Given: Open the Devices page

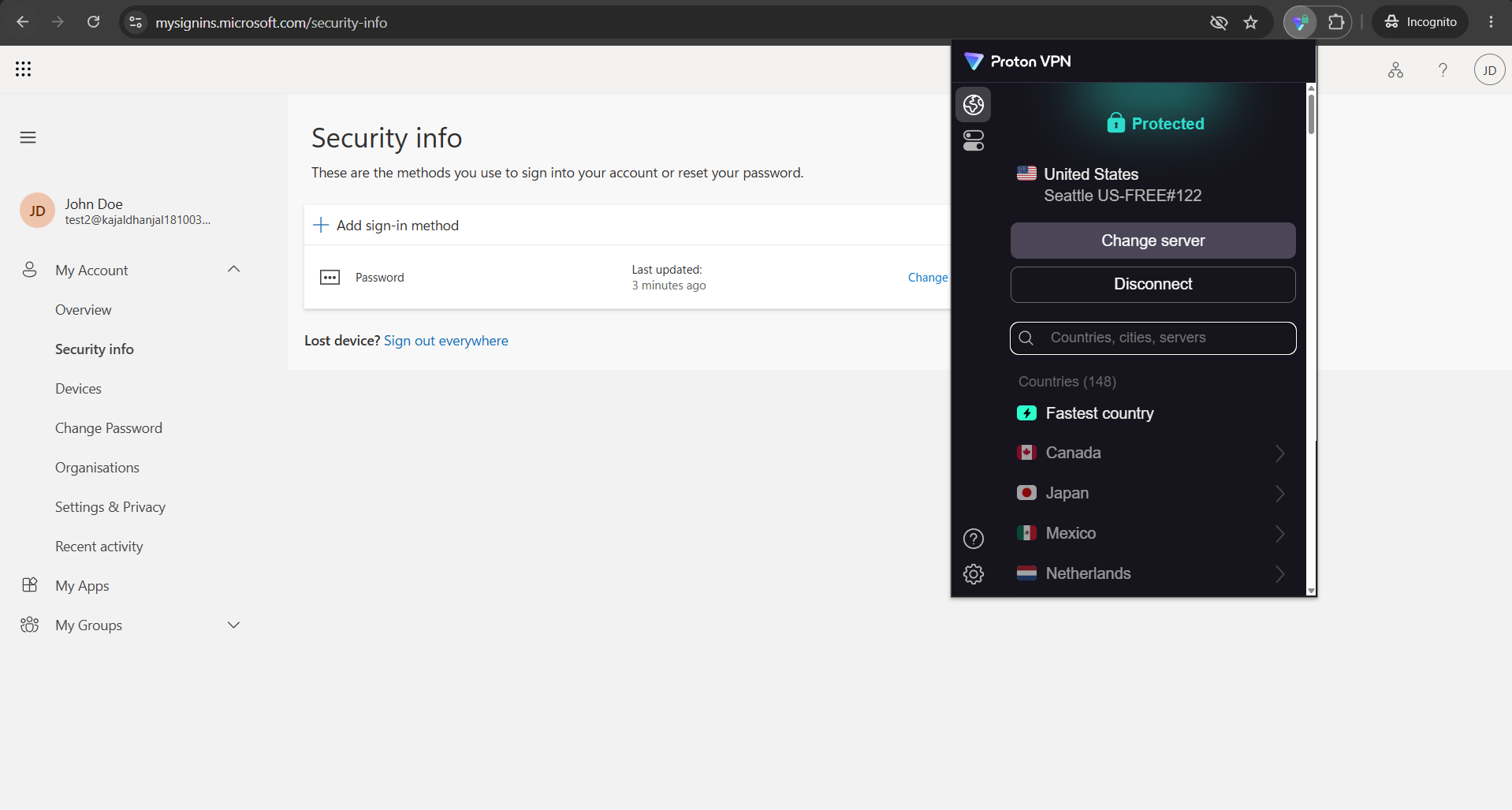Looking at the screenshot, I should [78, 389].
